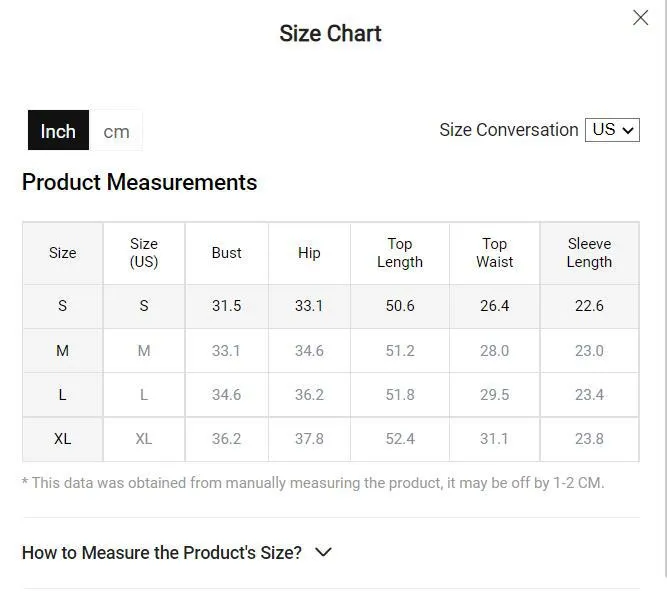This screenshot has height=599, width=667.
Task: Click the Size Conversation label
Action: 509,130
